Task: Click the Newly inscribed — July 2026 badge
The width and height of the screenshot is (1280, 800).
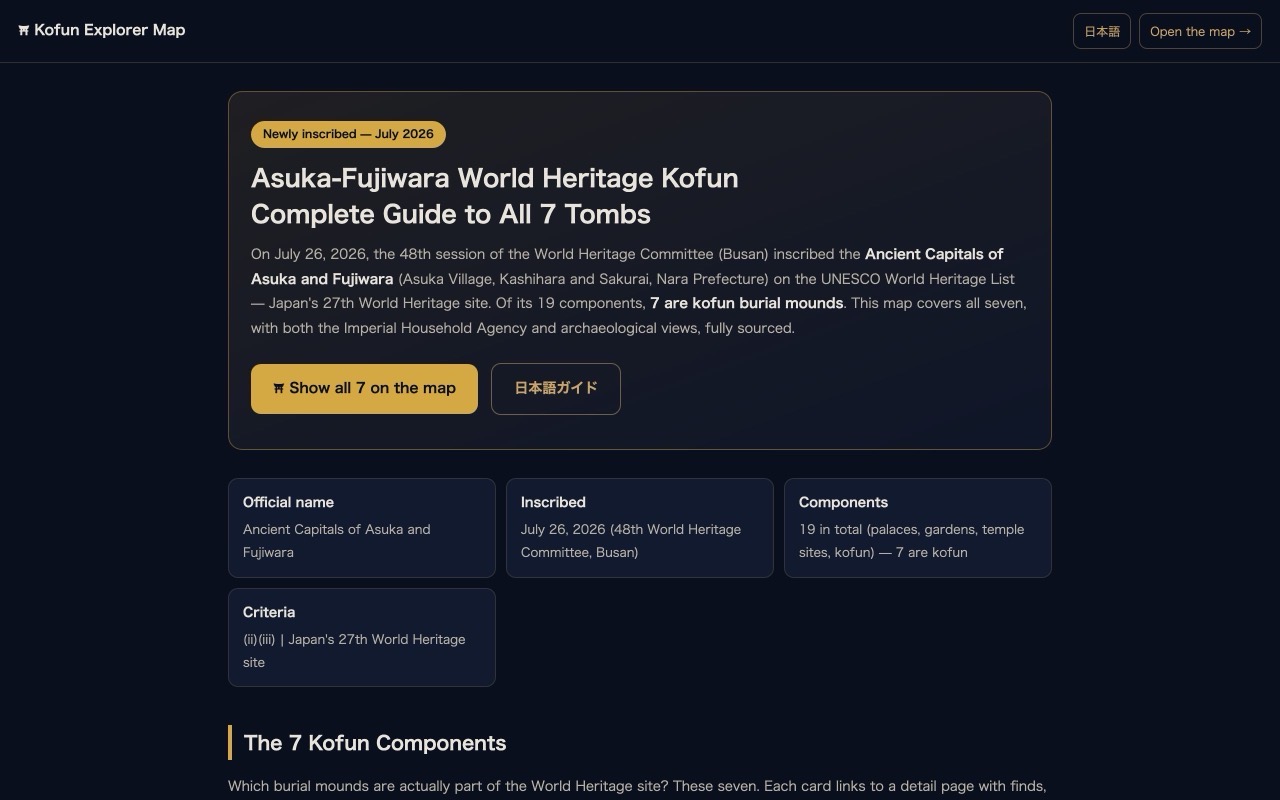Action: coord(348,134)
